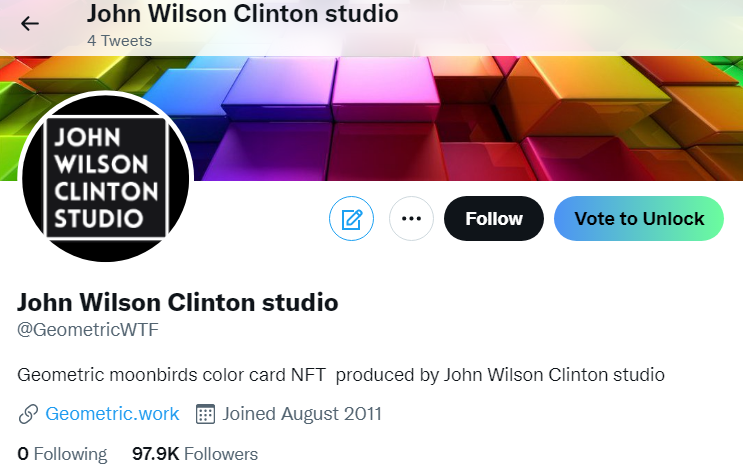The height and width of the screenshot is (473, 743).
Task: Open the Geometric.work website link
Action: pyautogui.click(x=112, y=413)
